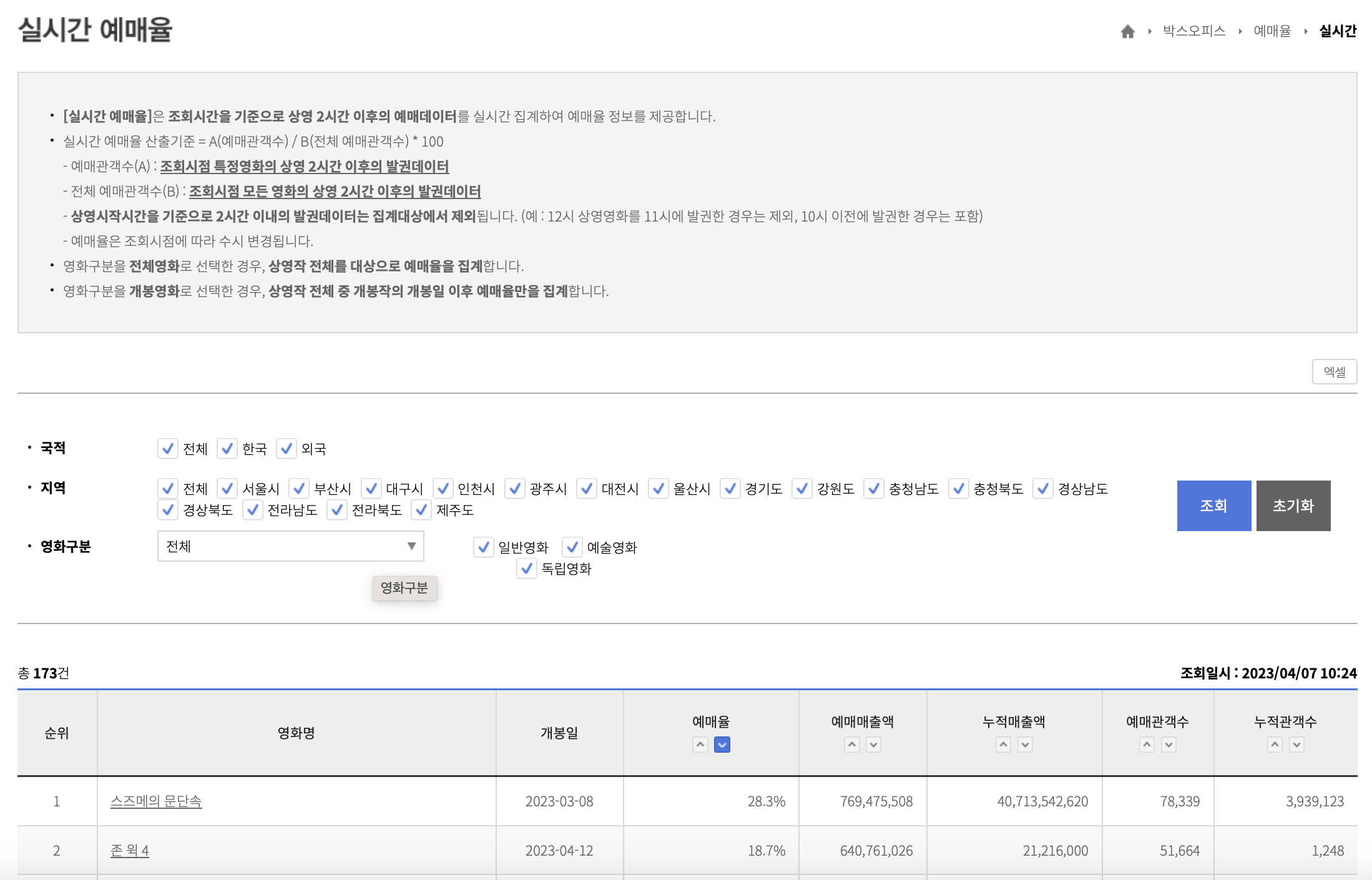Toggle the 부산시 region checkbox
1372x880 pixels.
click(299, 489)
